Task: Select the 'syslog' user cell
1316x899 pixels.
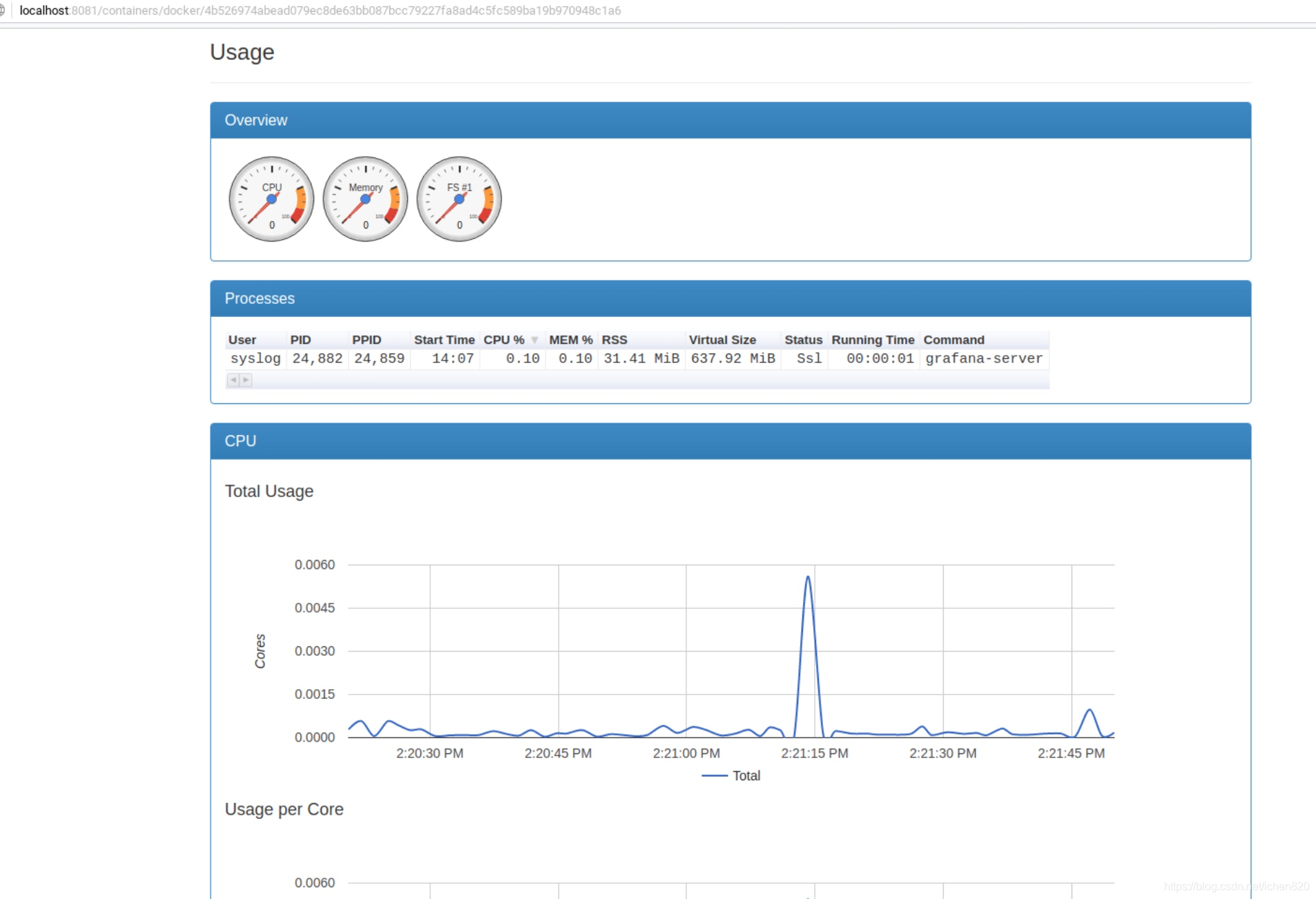Action: tap(255, 358)
